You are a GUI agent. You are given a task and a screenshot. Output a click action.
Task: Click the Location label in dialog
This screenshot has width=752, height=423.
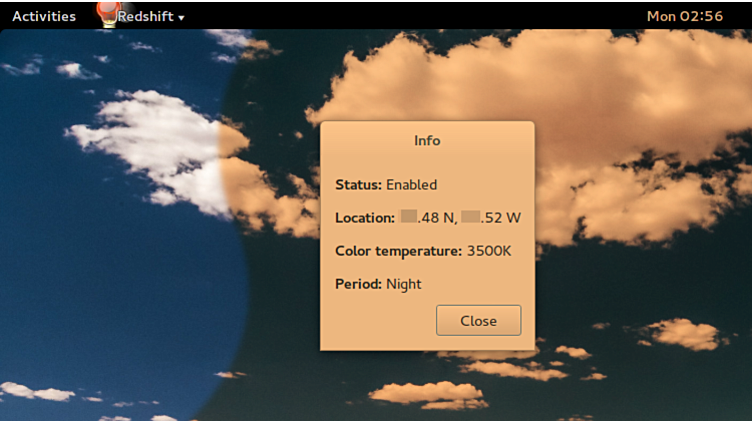(364, 218)
